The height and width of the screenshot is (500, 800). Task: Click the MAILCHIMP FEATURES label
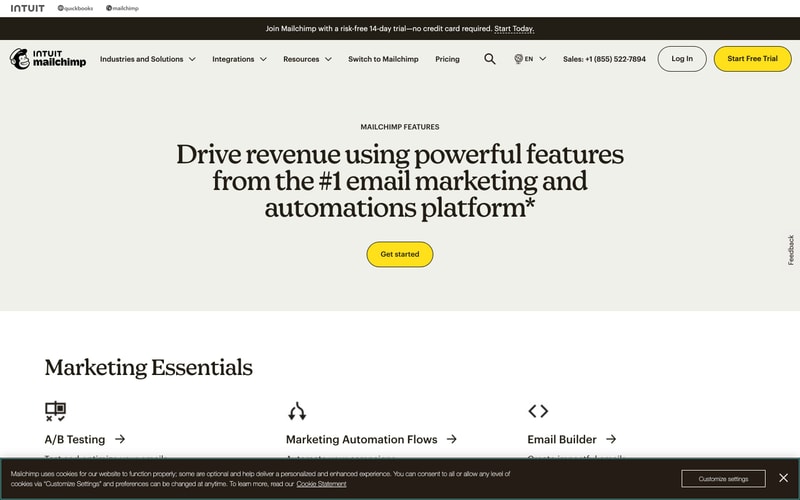400,127
